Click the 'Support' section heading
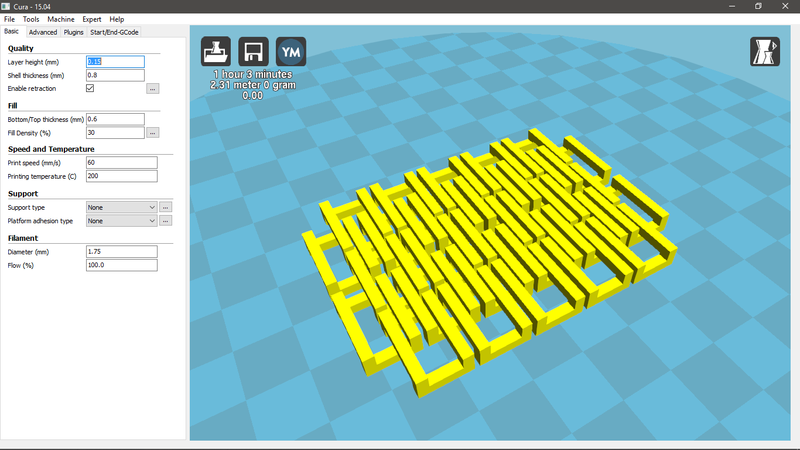The width and height of the screenshot is (800, 450). 22,194
